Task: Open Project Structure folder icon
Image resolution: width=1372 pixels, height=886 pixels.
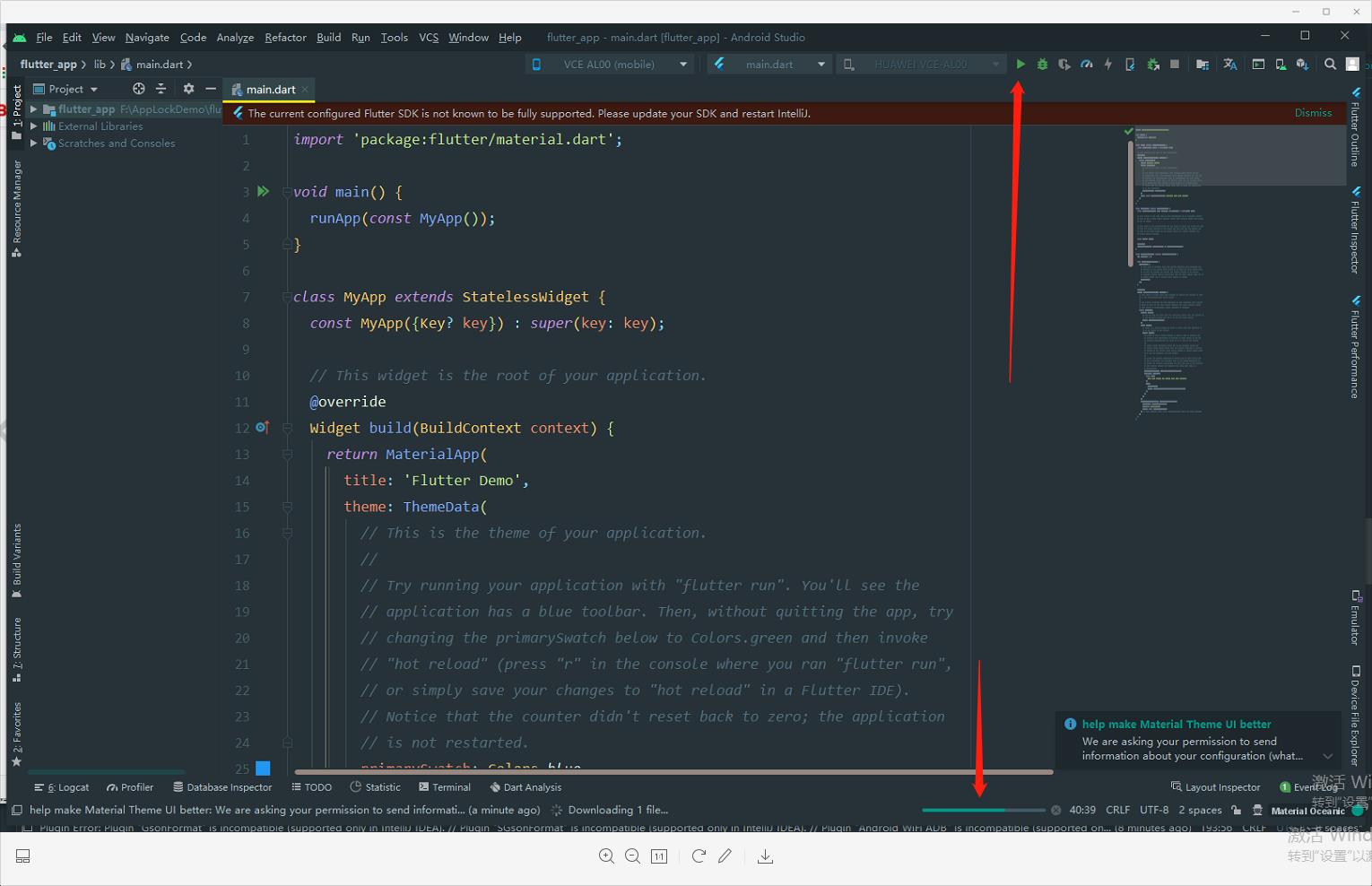Action: coord(1203,65)
